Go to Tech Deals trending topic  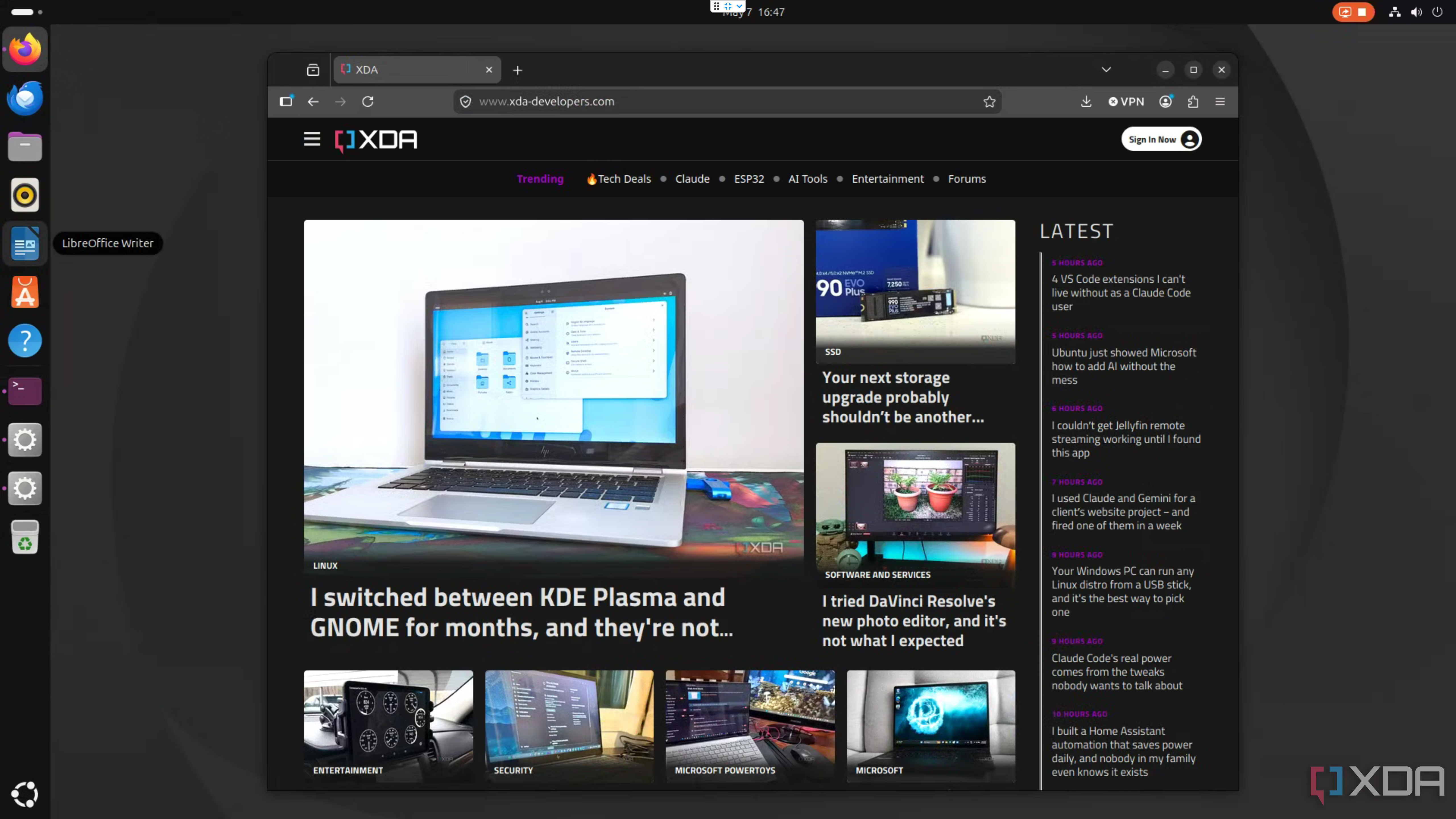point(618,179)
